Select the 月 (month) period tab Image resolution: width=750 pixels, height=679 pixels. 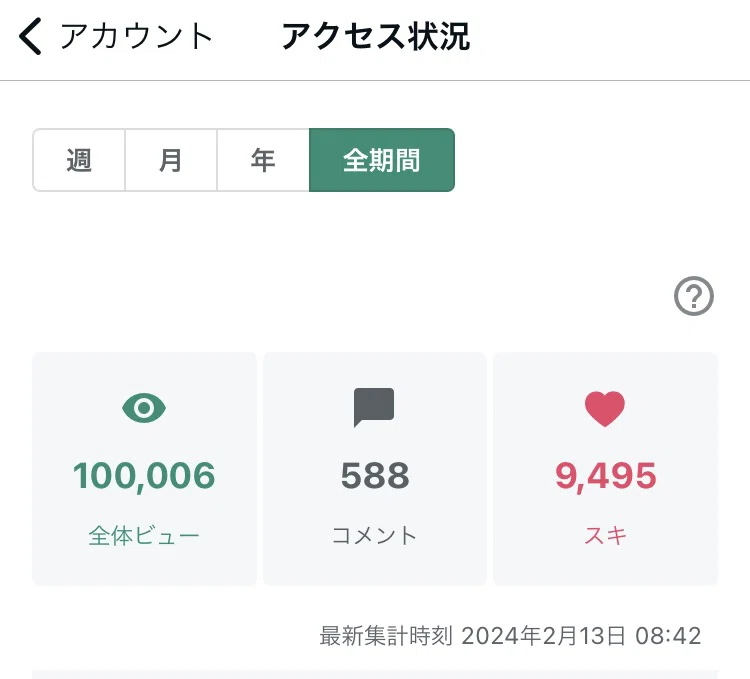(171, 160)
